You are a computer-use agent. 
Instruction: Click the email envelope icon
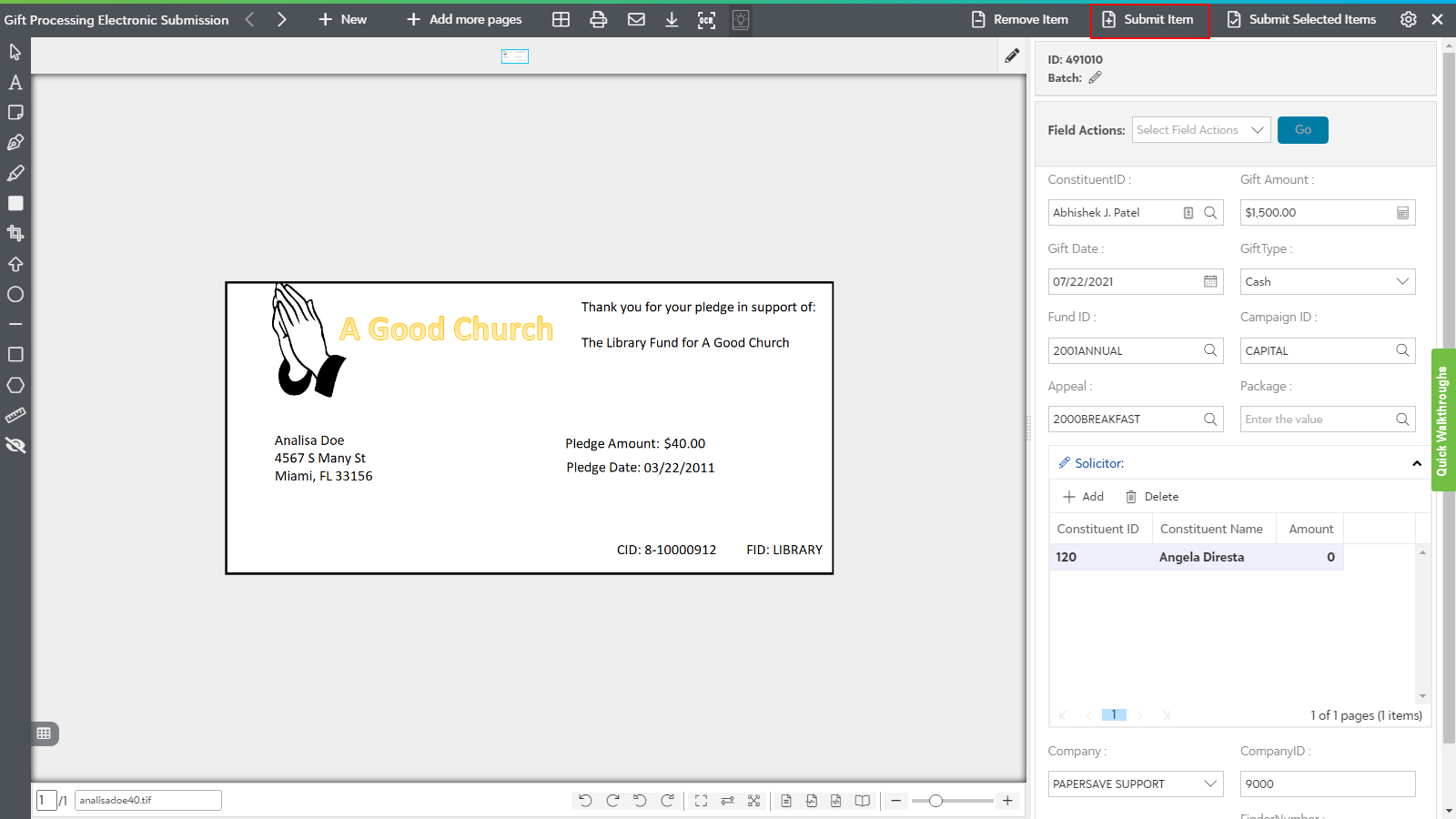(636, 20)
